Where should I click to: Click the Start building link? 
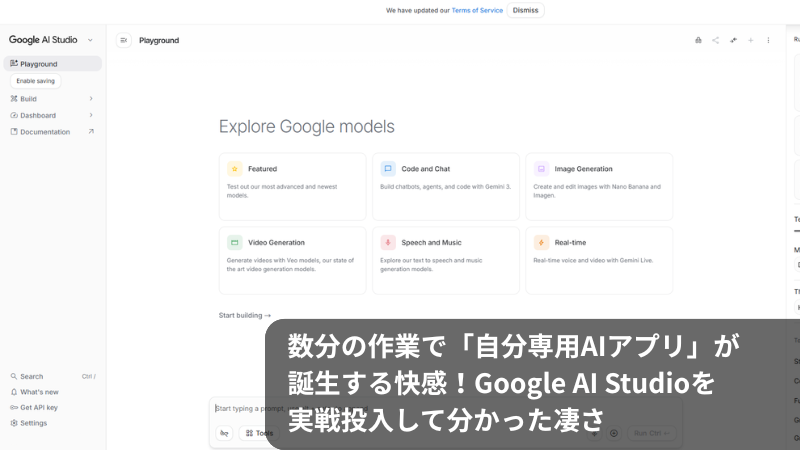(244, 315)
